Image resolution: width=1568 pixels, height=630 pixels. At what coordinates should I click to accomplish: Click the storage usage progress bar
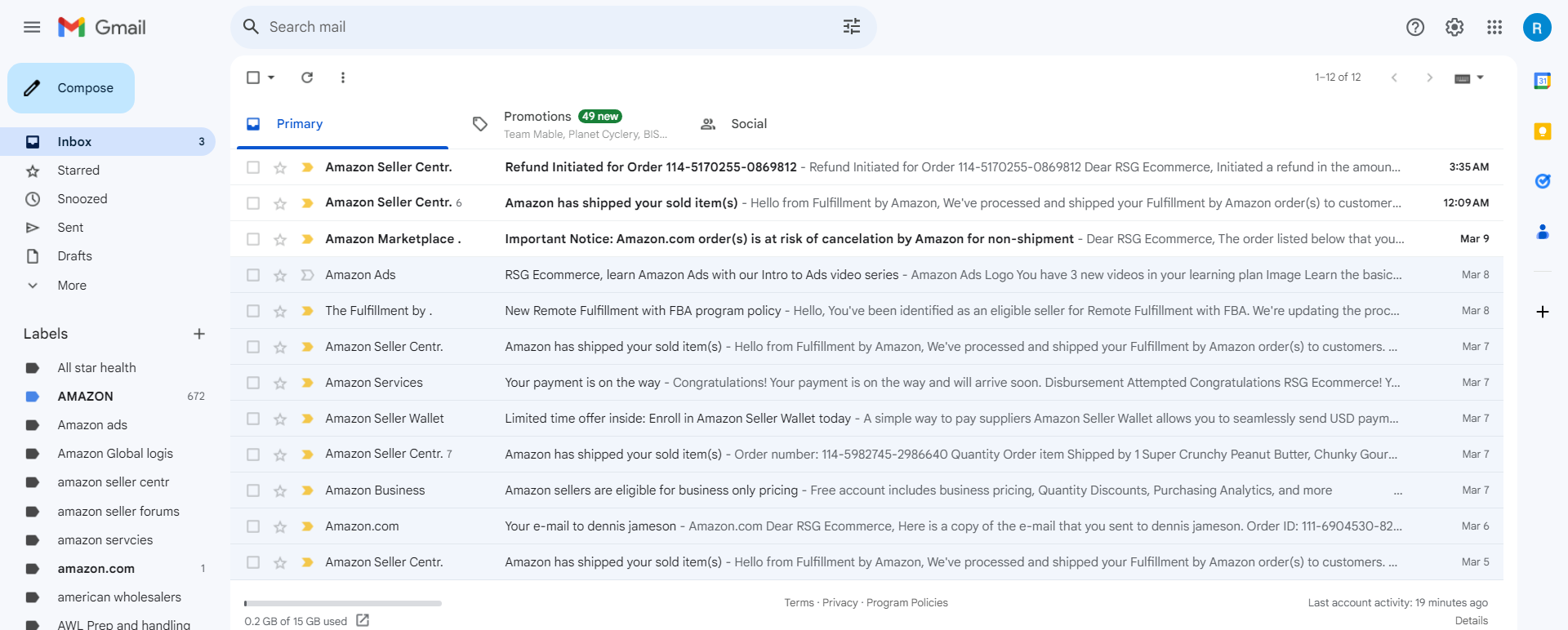pos(343,604)
